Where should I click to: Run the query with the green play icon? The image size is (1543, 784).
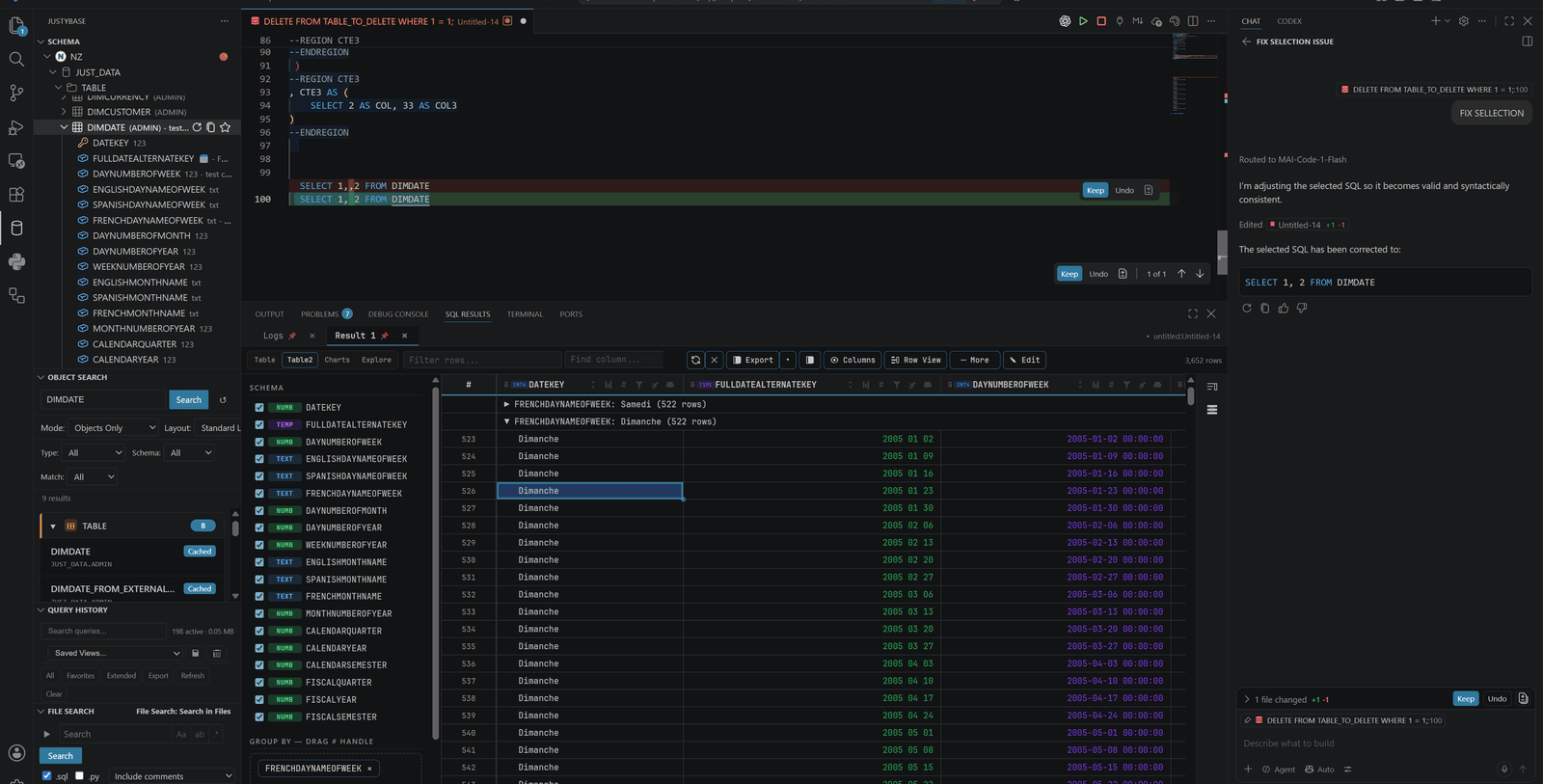1083,21
